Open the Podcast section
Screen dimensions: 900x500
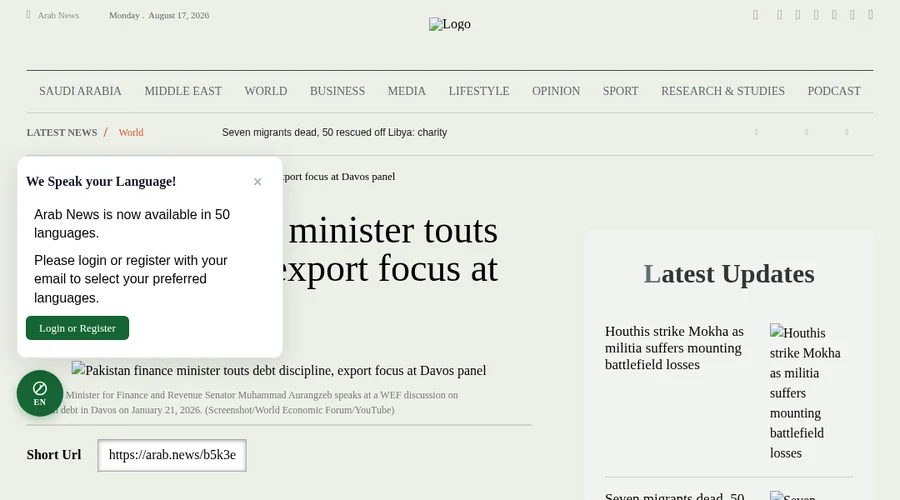tap(834, 91)
